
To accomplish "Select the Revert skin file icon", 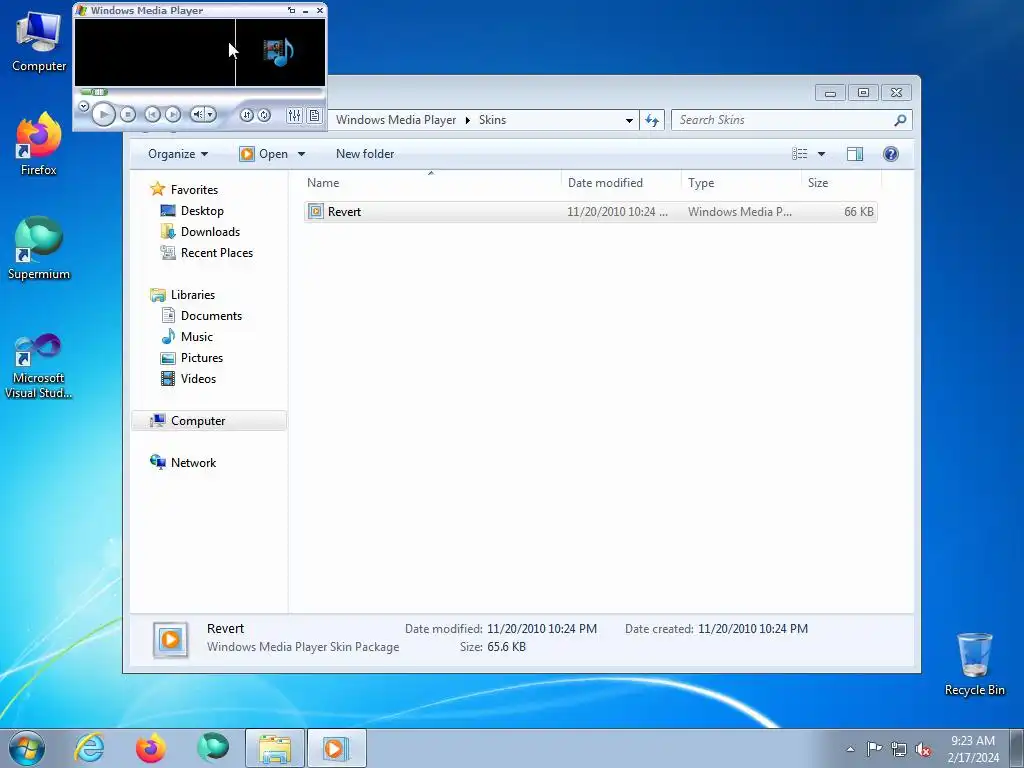I will pos(315,212).
